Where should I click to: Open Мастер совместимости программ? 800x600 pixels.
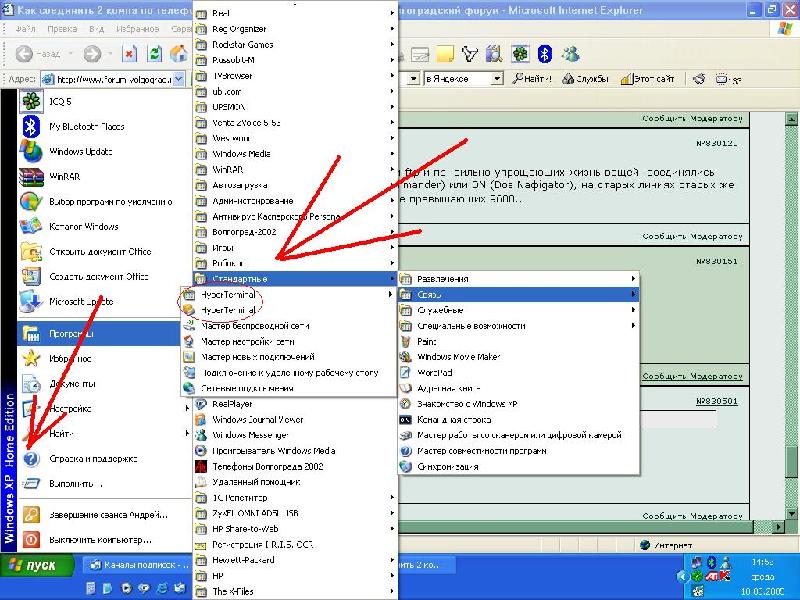click(519, 451)
